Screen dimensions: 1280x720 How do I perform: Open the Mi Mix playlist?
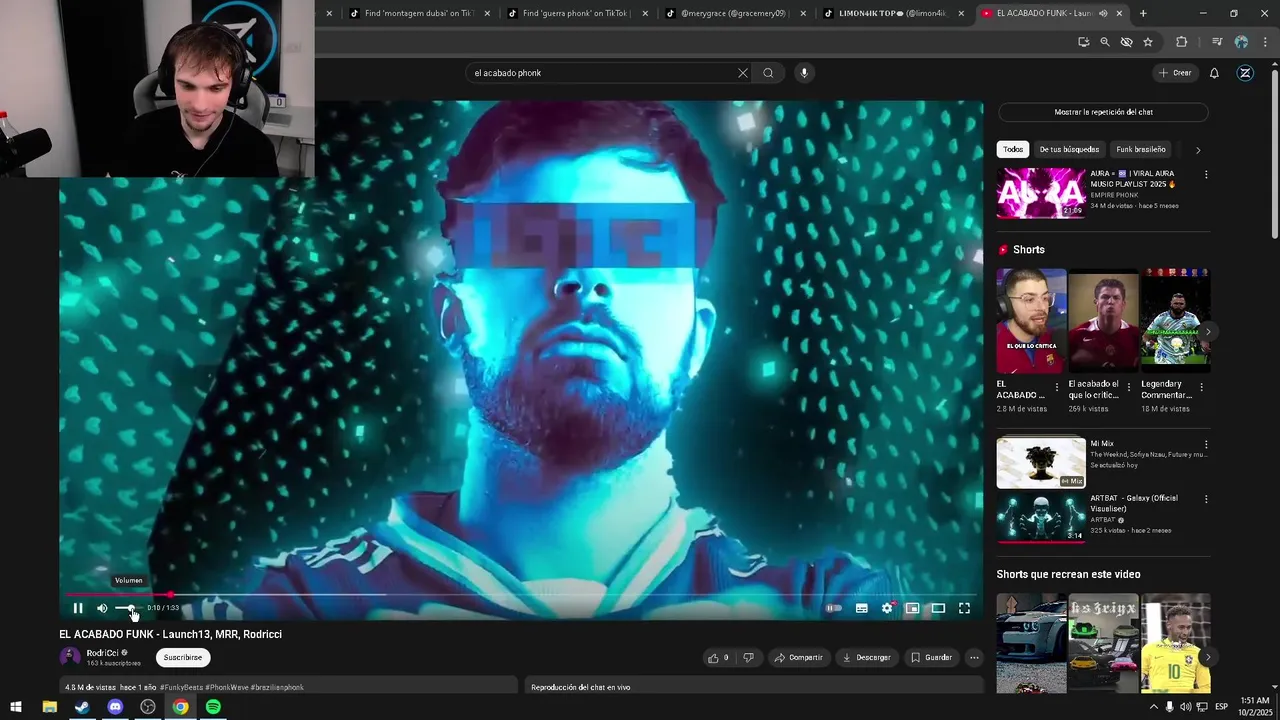[x=1041, y=462]
